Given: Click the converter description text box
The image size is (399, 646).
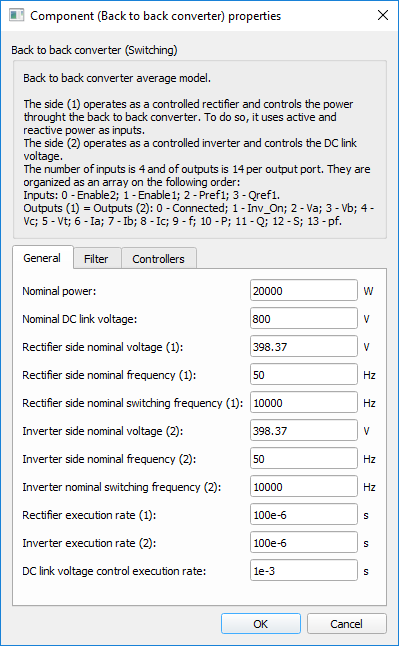Looking at the screenshot, I should tap(200, 150).
